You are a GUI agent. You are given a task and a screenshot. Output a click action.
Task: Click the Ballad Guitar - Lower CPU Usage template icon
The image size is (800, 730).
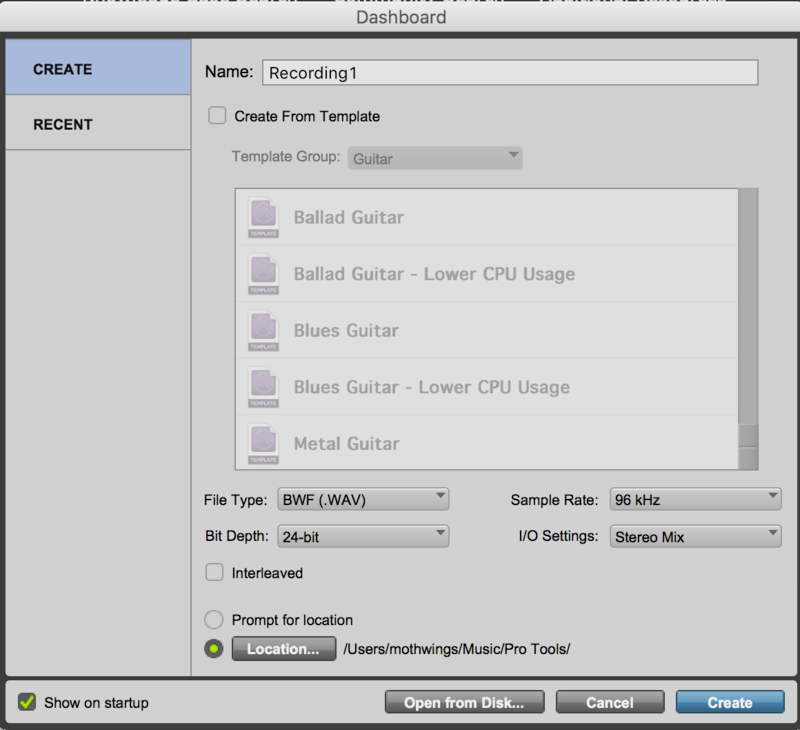pos(263,274)
